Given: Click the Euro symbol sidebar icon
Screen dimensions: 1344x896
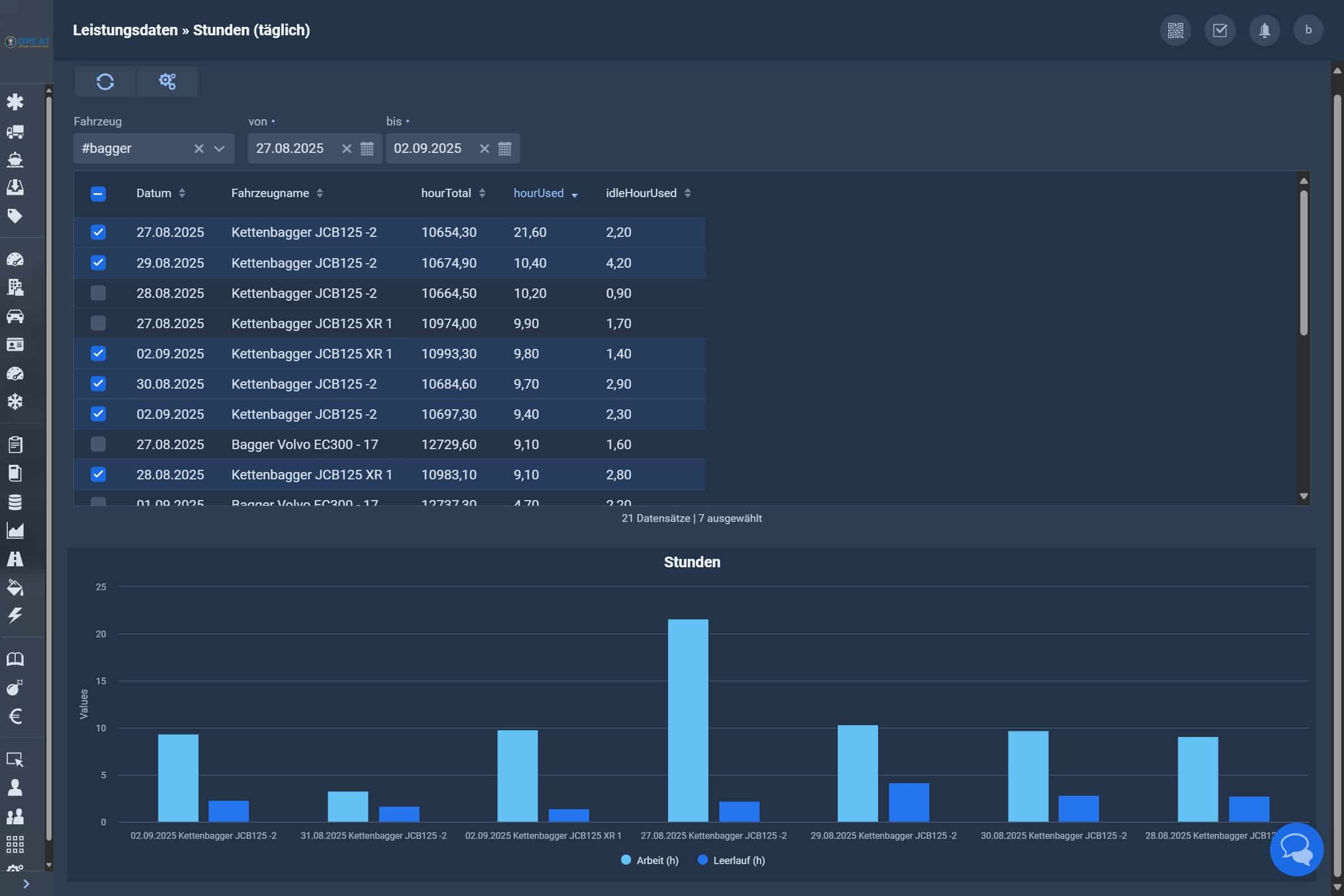Looking at the screenshot, I should tap(16, 716).
